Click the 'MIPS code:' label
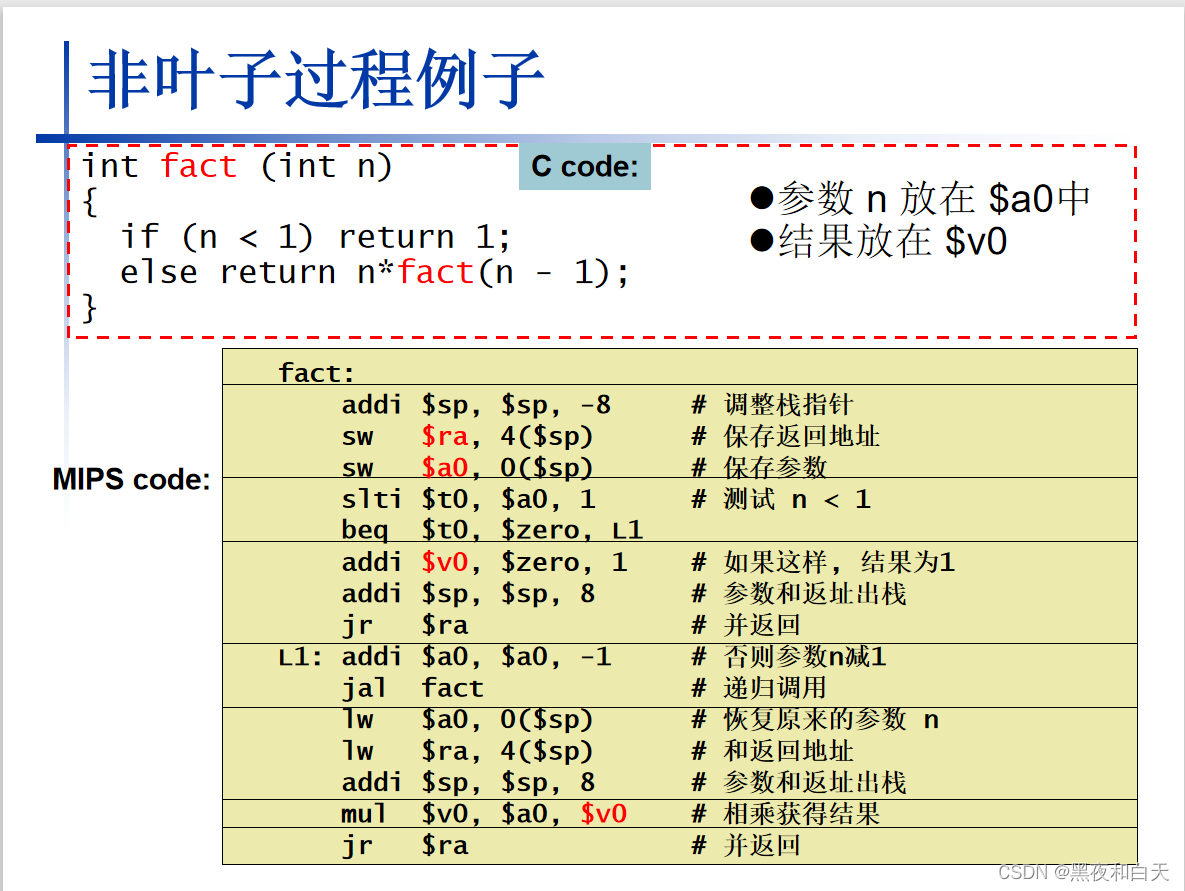 point(131,479)
